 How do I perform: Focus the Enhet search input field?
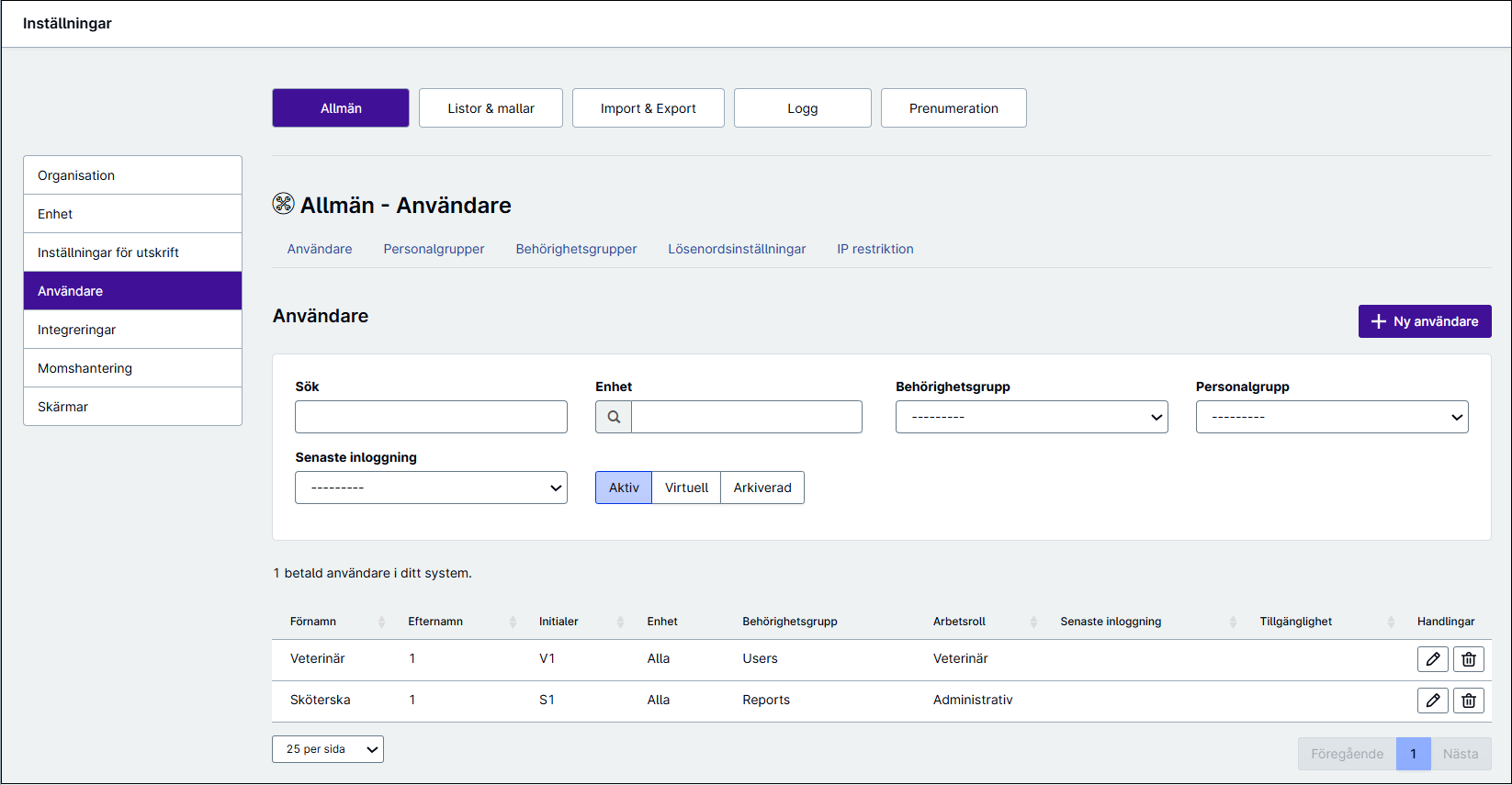pos(747,417)
